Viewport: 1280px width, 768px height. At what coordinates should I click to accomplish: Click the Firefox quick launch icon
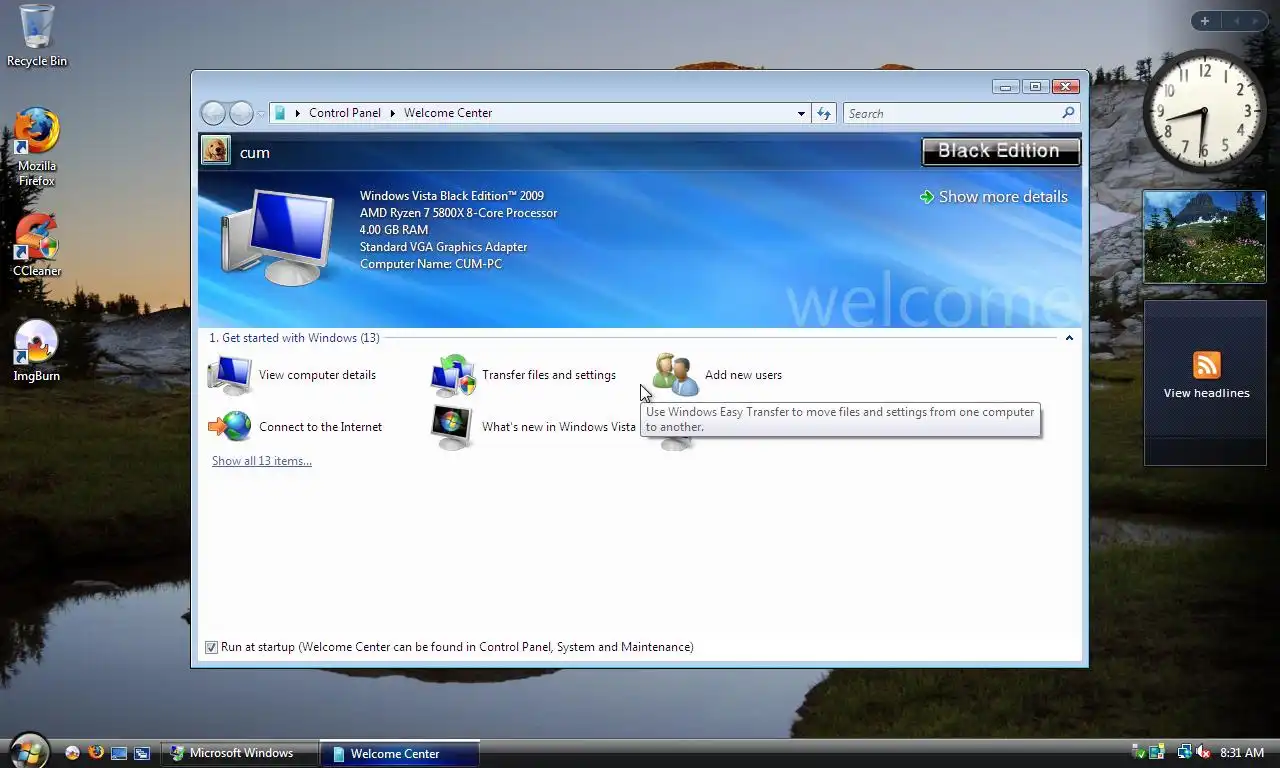point(96,753)
